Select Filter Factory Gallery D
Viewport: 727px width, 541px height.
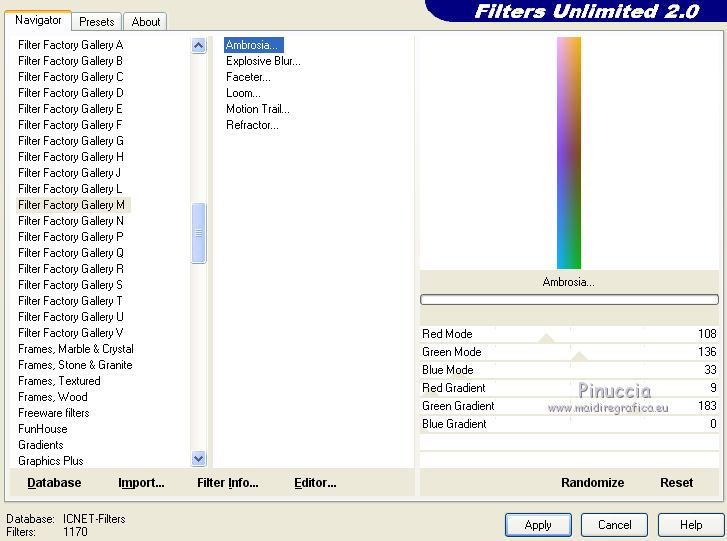(x=70, y=93)
